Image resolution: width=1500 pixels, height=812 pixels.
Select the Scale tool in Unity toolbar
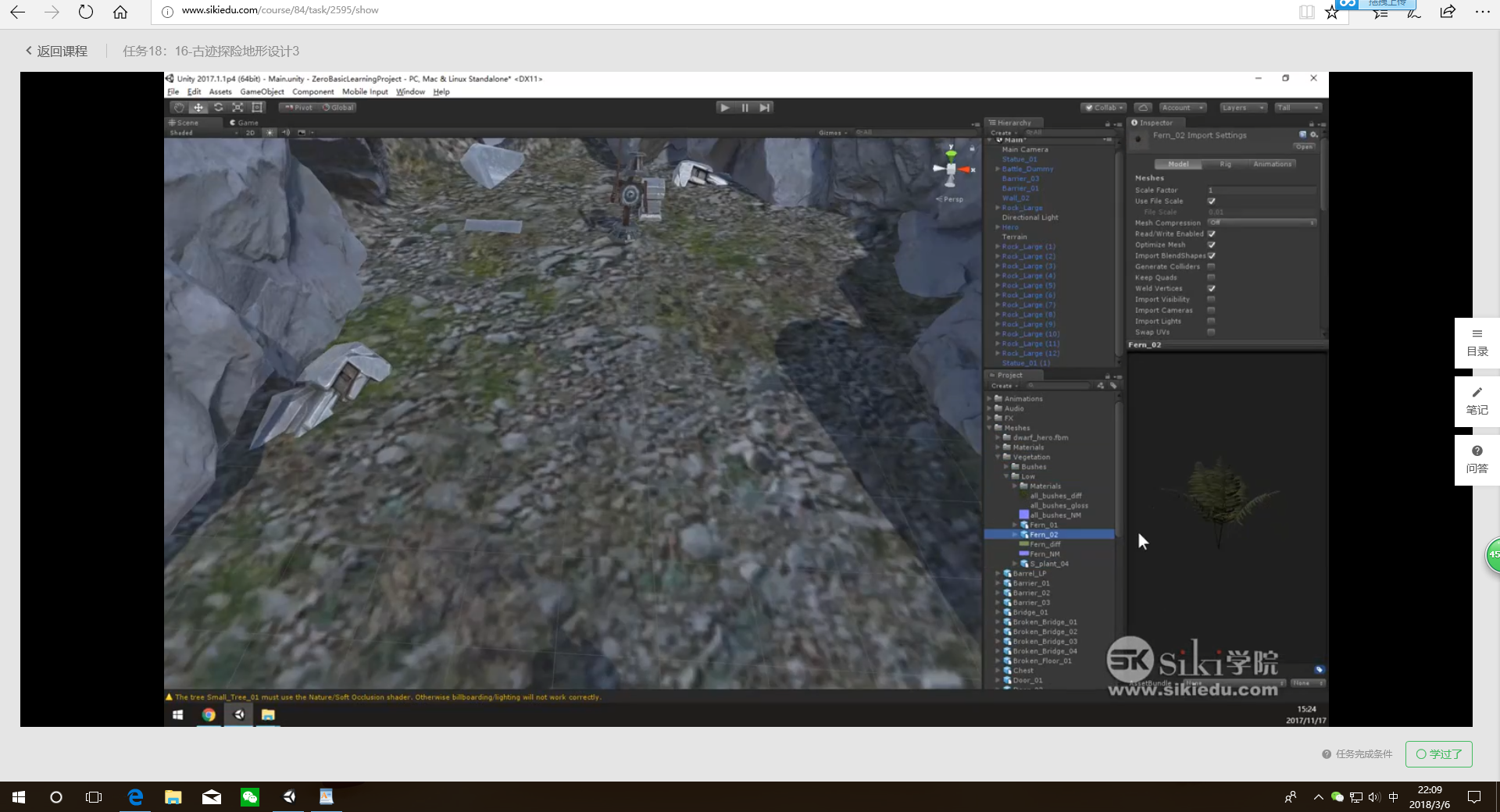[237, 108]
